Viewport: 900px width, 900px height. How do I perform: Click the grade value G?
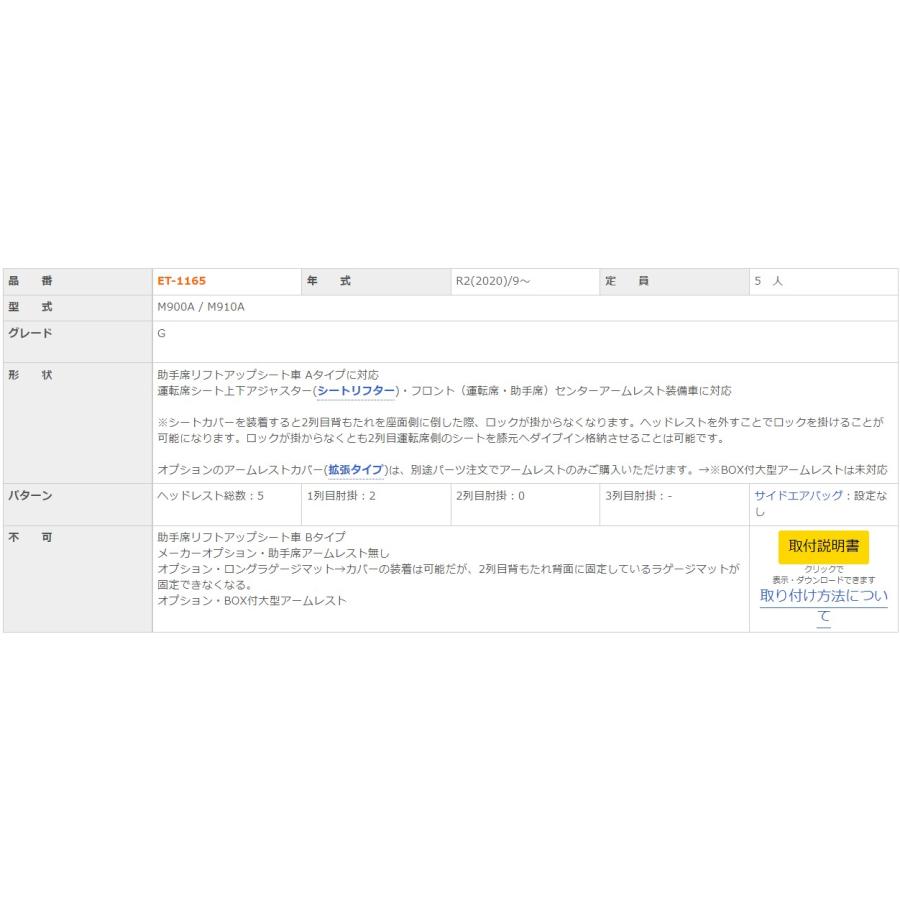coord(162,333)
